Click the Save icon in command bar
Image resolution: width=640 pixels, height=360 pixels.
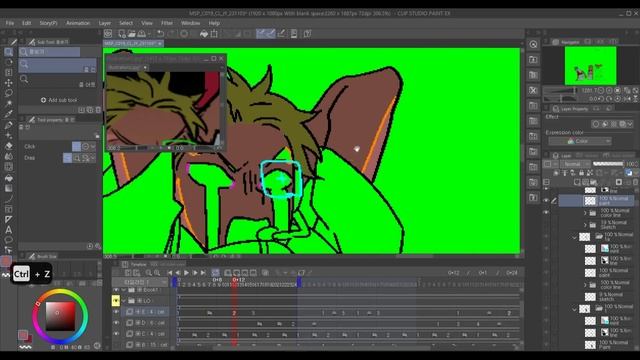point(142,34)
